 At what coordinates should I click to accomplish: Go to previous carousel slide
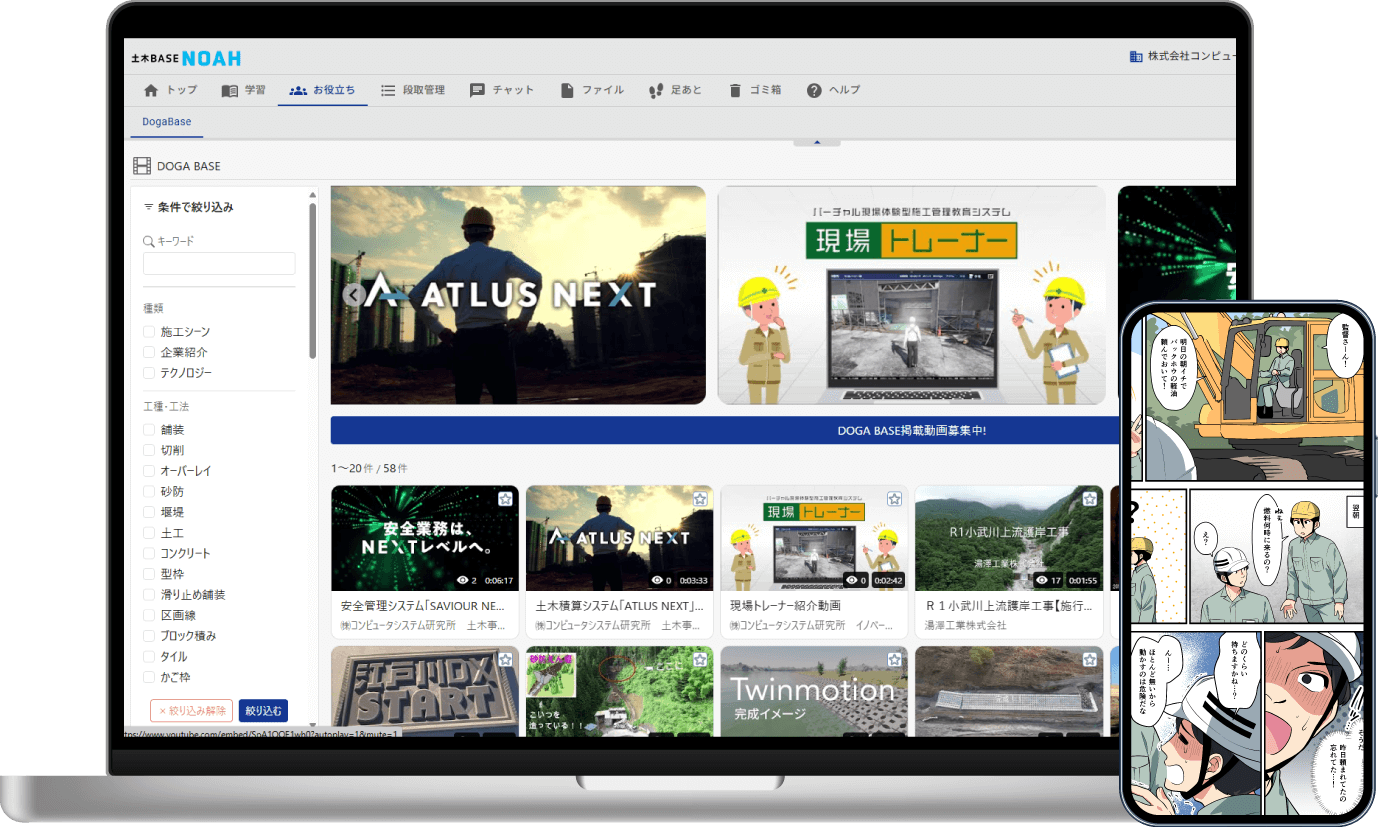click(353, 295)
